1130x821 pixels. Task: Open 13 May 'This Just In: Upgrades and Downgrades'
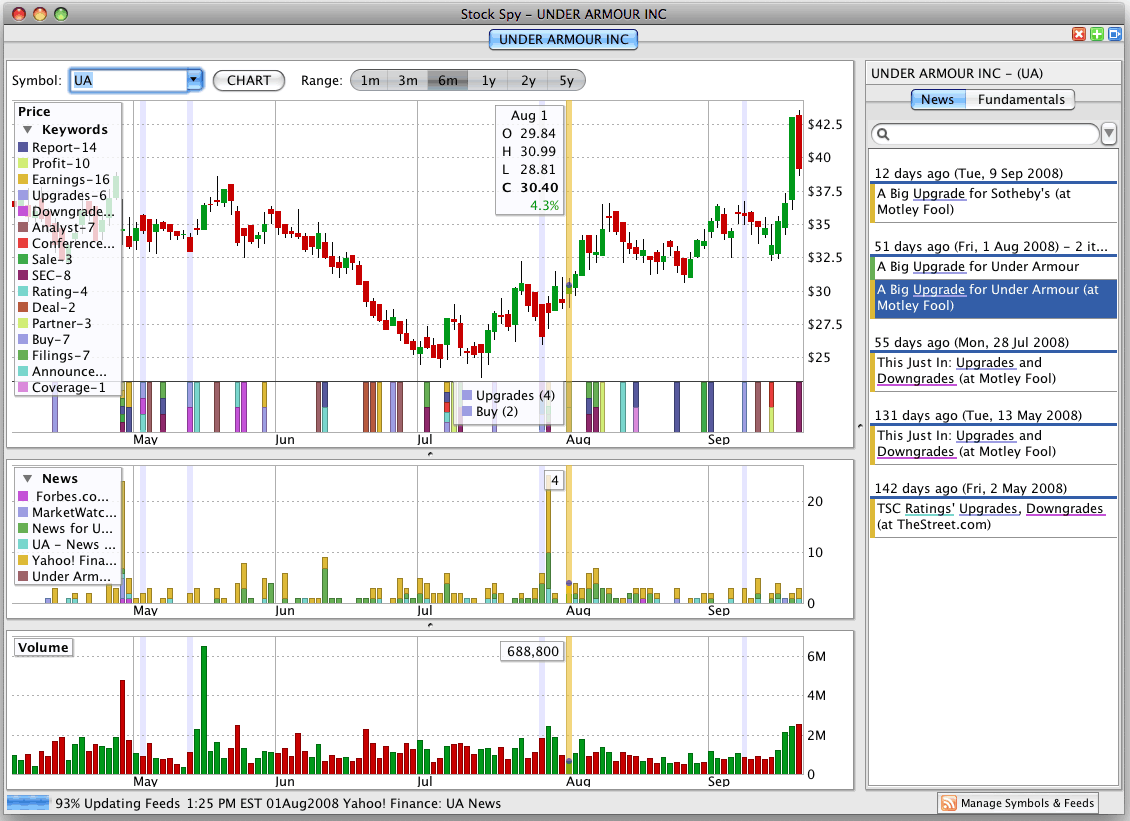click(x=994, y=443)
